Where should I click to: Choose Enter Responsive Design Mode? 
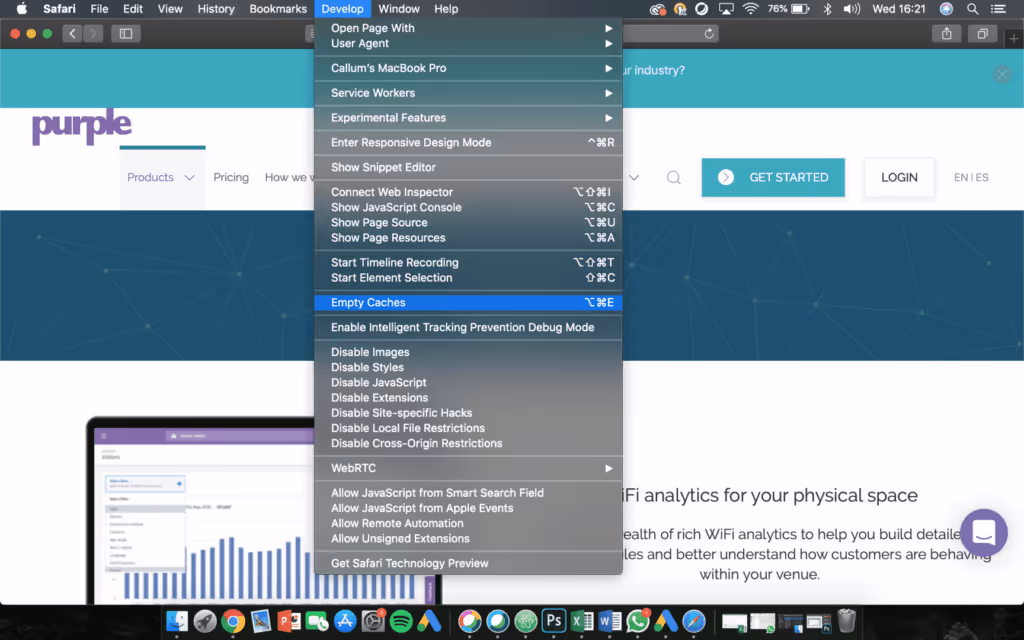[x=468, y=142]
